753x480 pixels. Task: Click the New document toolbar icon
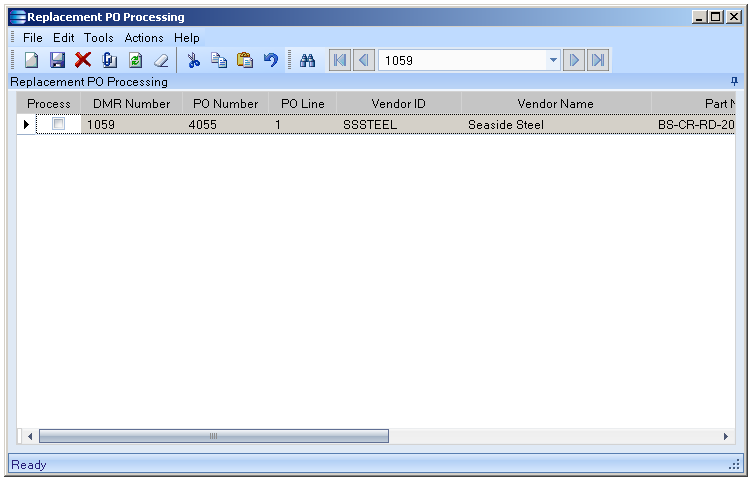click(x=32, y=60)
